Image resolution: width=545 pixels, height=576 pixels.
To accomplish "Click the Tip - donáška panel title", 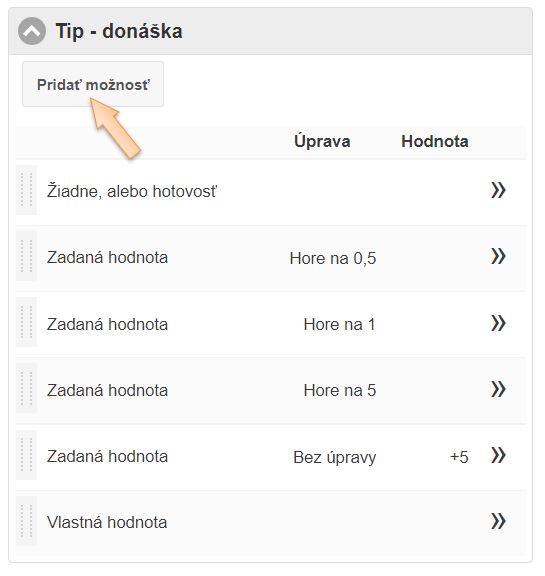I will pyautogui.click(x=119, y=31).
